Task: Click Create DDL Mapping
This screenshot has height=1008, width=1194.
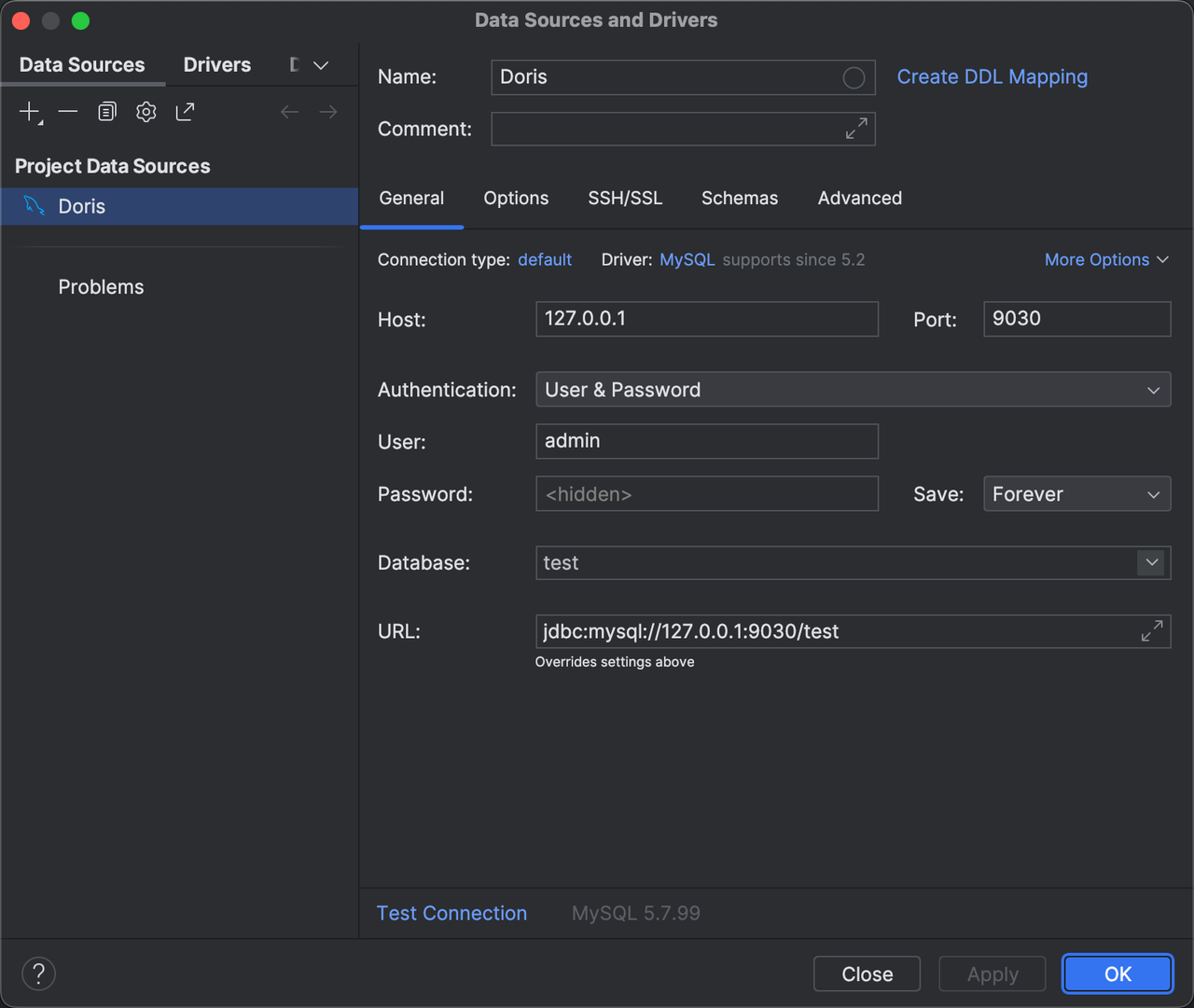Action: point(992,76)
